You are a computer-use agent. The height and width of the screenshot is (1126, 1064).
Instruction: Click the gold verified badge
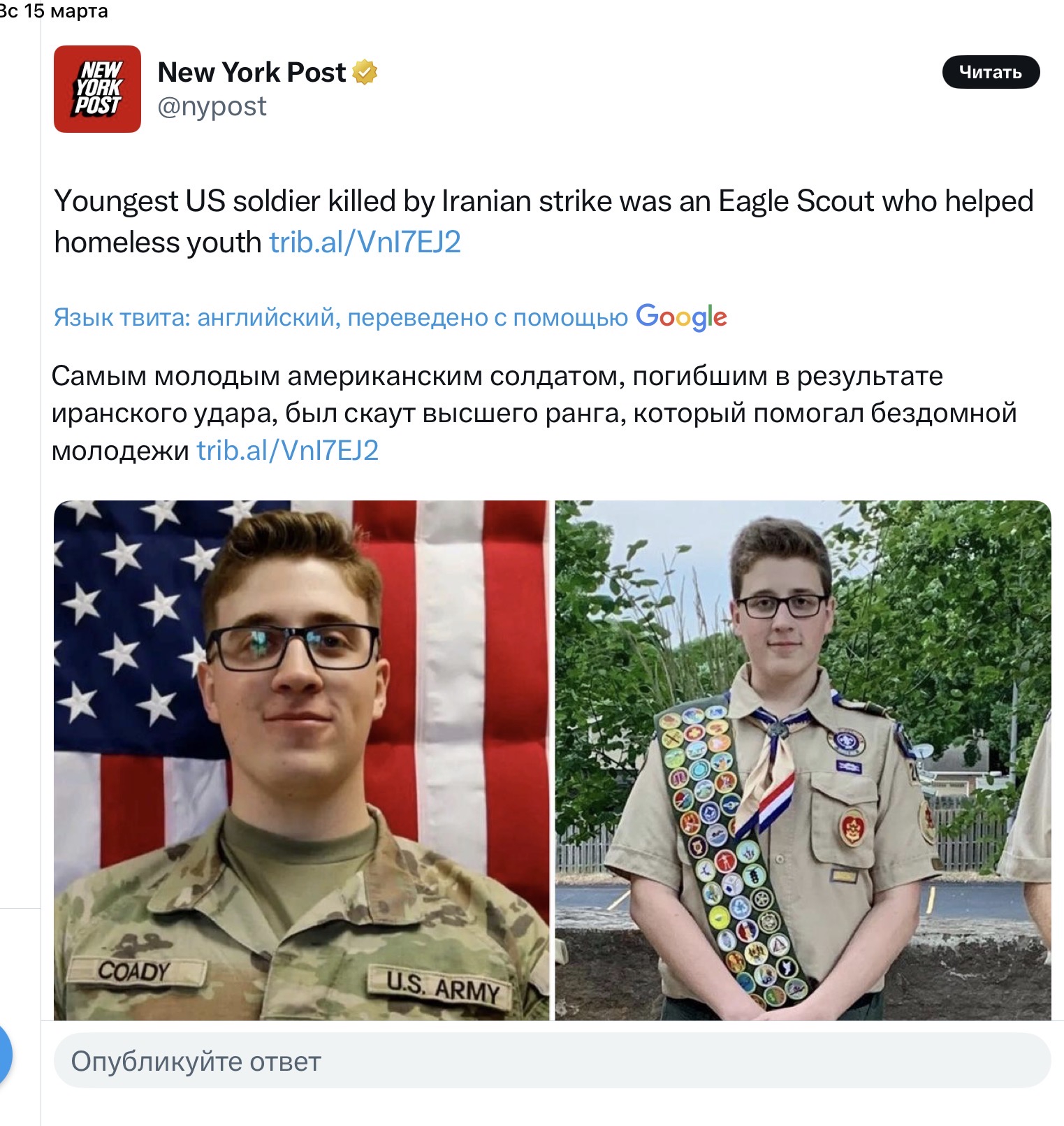click(365, 72)
